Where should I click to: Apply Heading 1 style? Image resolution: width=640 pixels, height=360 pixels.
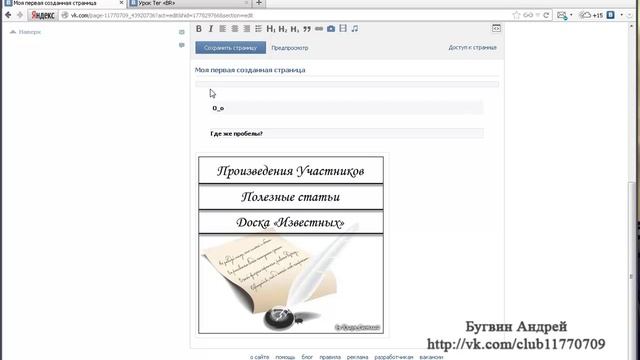[271, 29]
